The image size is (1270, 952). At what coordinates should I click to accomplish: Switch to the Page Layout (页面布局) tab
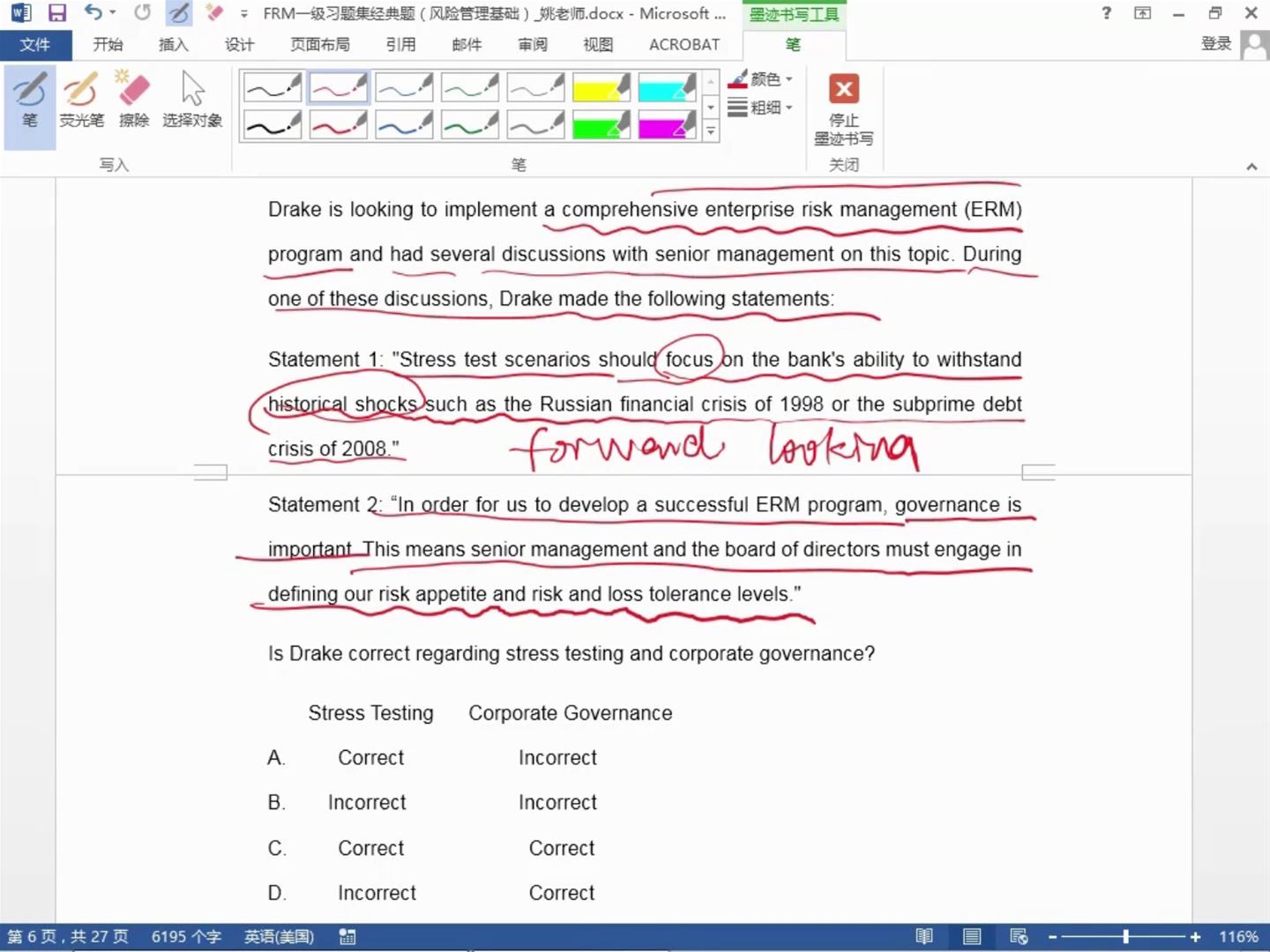tap(319, 45)
